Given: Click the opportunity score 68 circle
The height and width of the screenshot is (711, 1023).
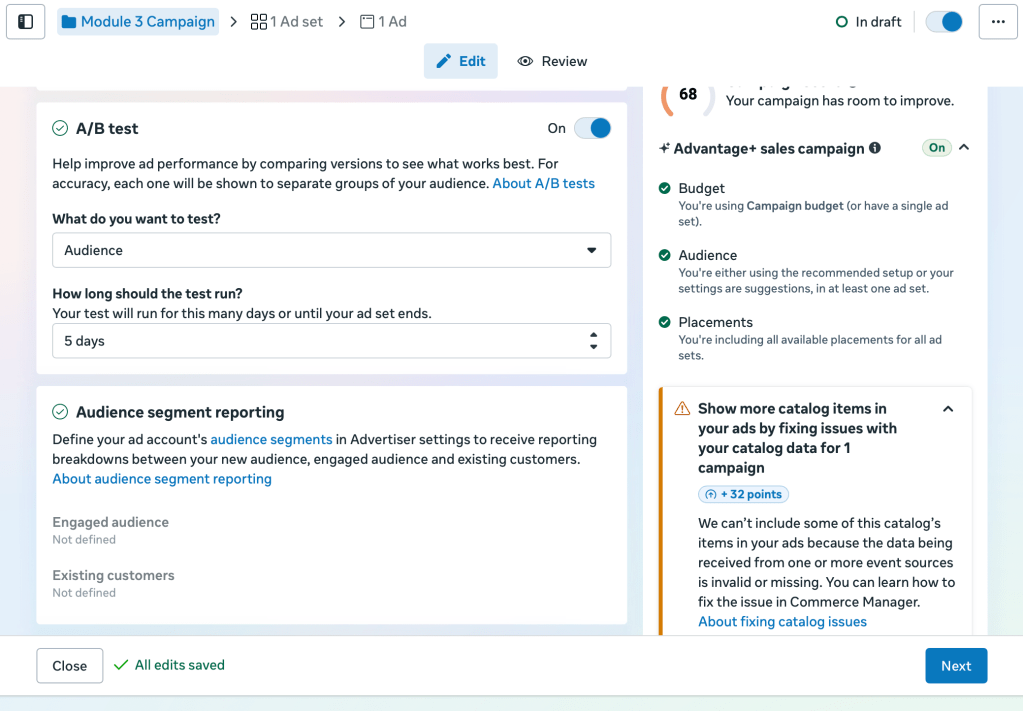Looking at the screenshot, I should point(688,95).
